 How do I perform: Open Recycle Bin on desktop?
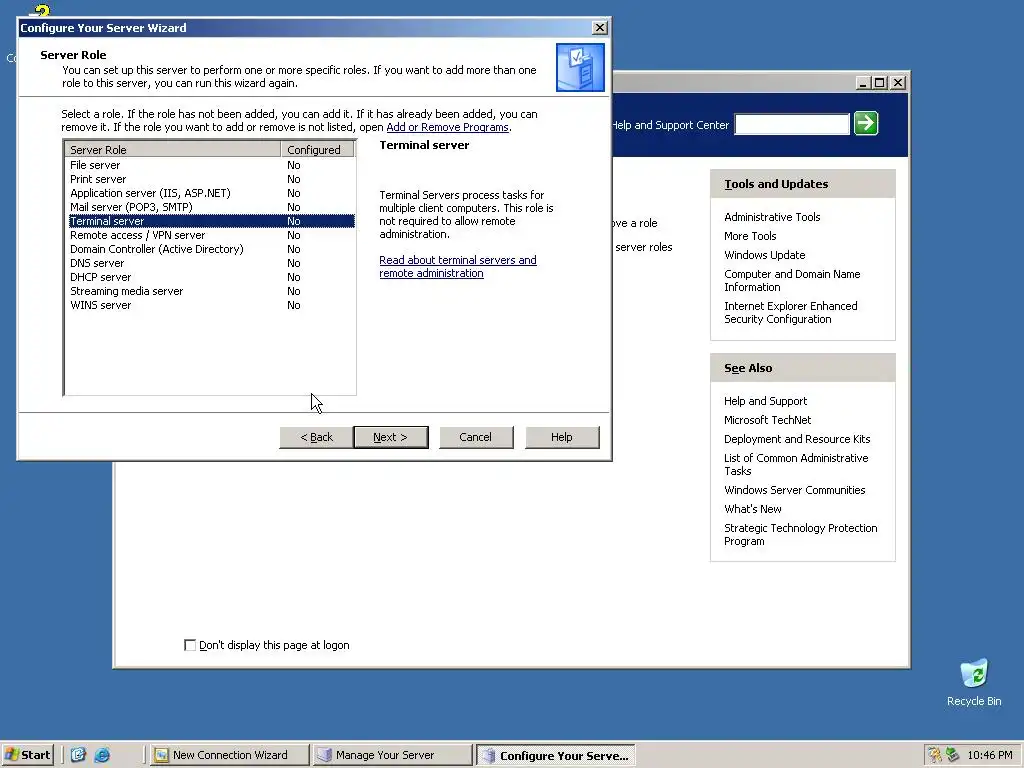(x=974, y=682)
